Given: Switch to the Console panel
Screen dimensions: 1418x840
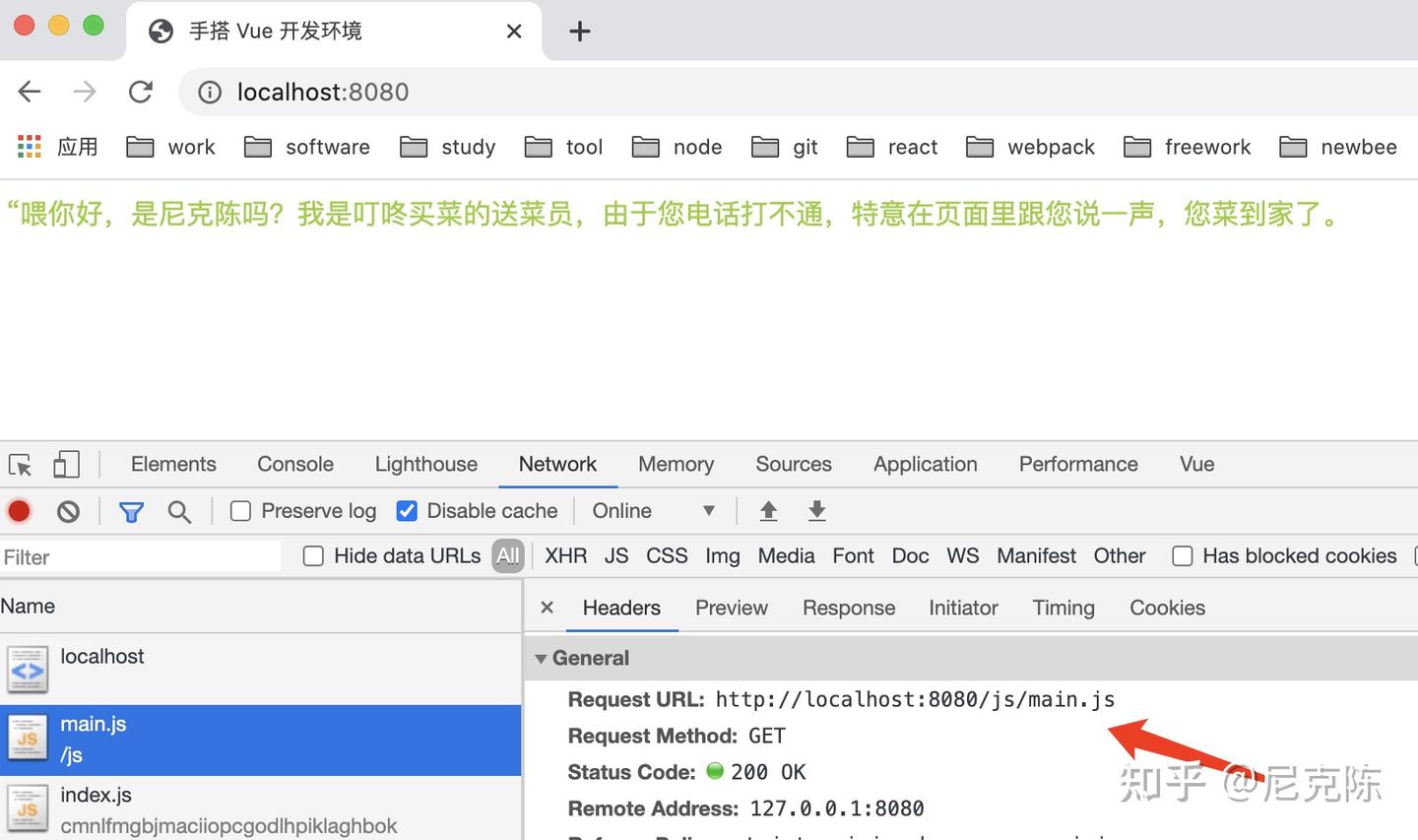Looking at the screenshot, I should [294, 464].
